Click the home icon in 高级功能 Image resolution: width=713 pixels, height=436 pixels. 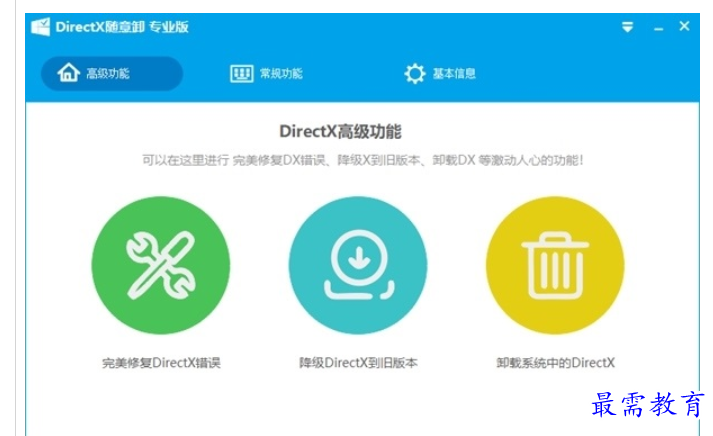point(69,73)
